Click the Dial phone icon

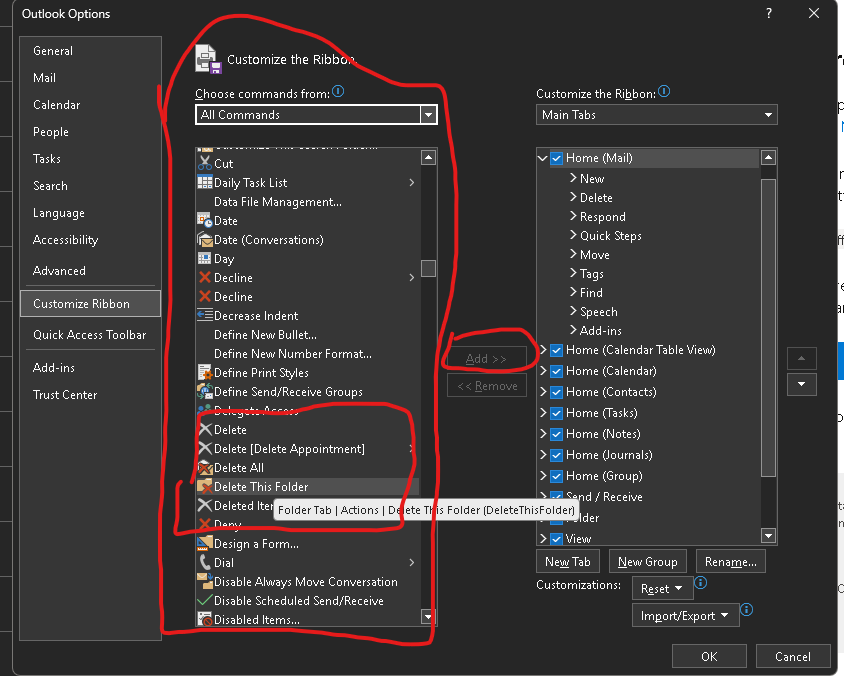point(205,562)
